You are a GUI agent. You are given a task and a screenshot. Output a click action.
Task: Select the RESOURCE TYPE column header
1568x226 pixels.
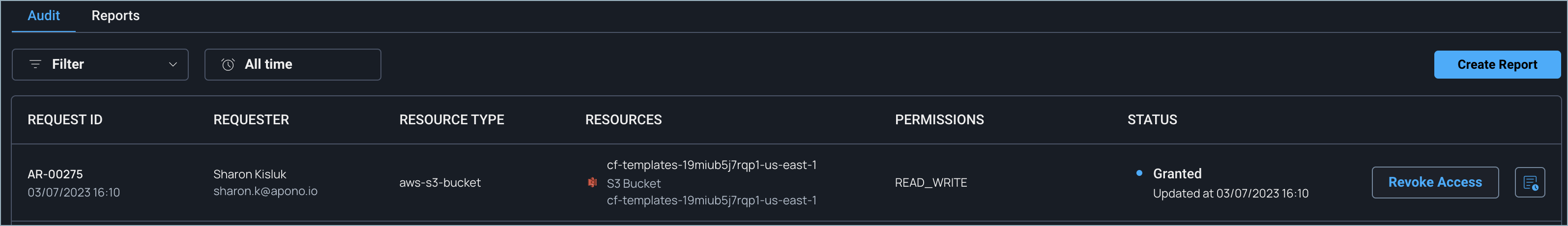451,119
